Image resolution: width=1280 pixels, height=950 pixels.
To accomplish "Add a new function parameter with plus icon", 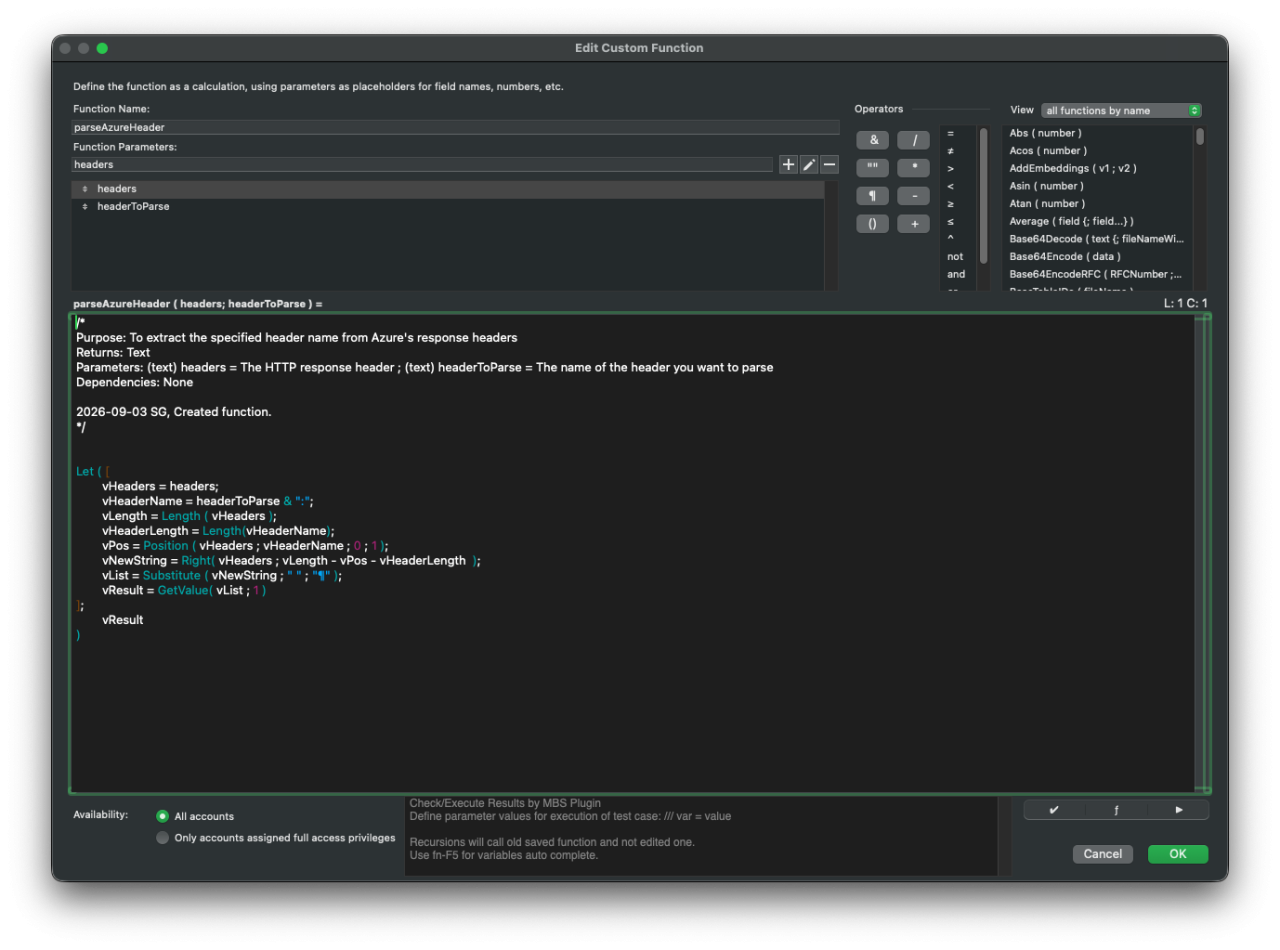I will pos(788,164).
